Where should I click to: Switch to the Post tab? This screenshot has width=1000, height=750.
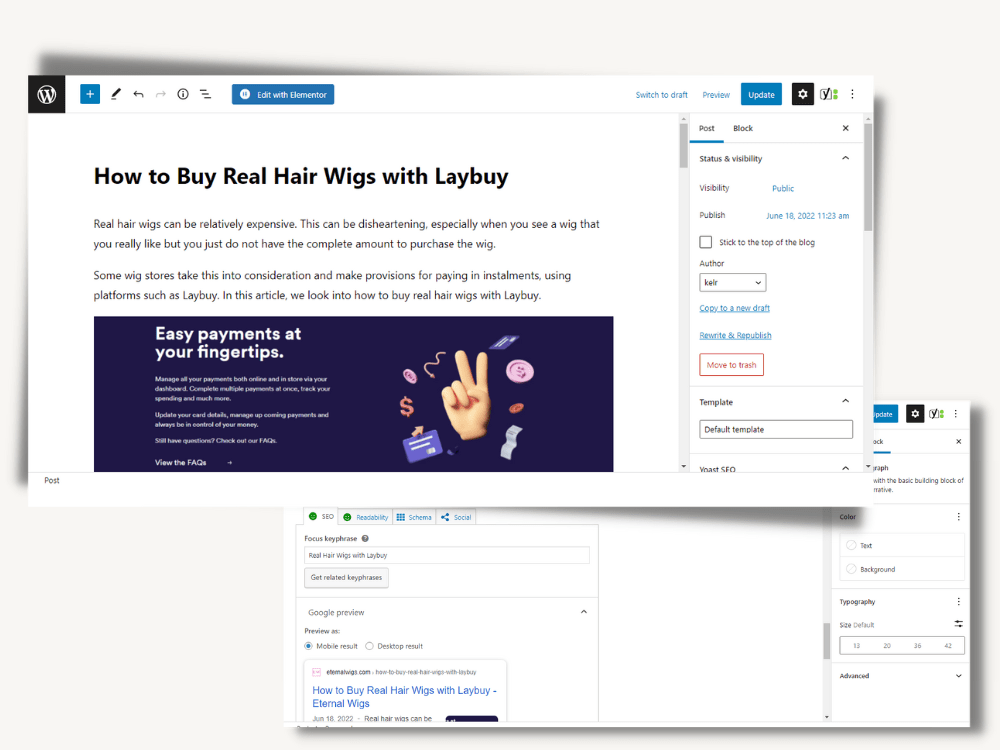point(707,128)
